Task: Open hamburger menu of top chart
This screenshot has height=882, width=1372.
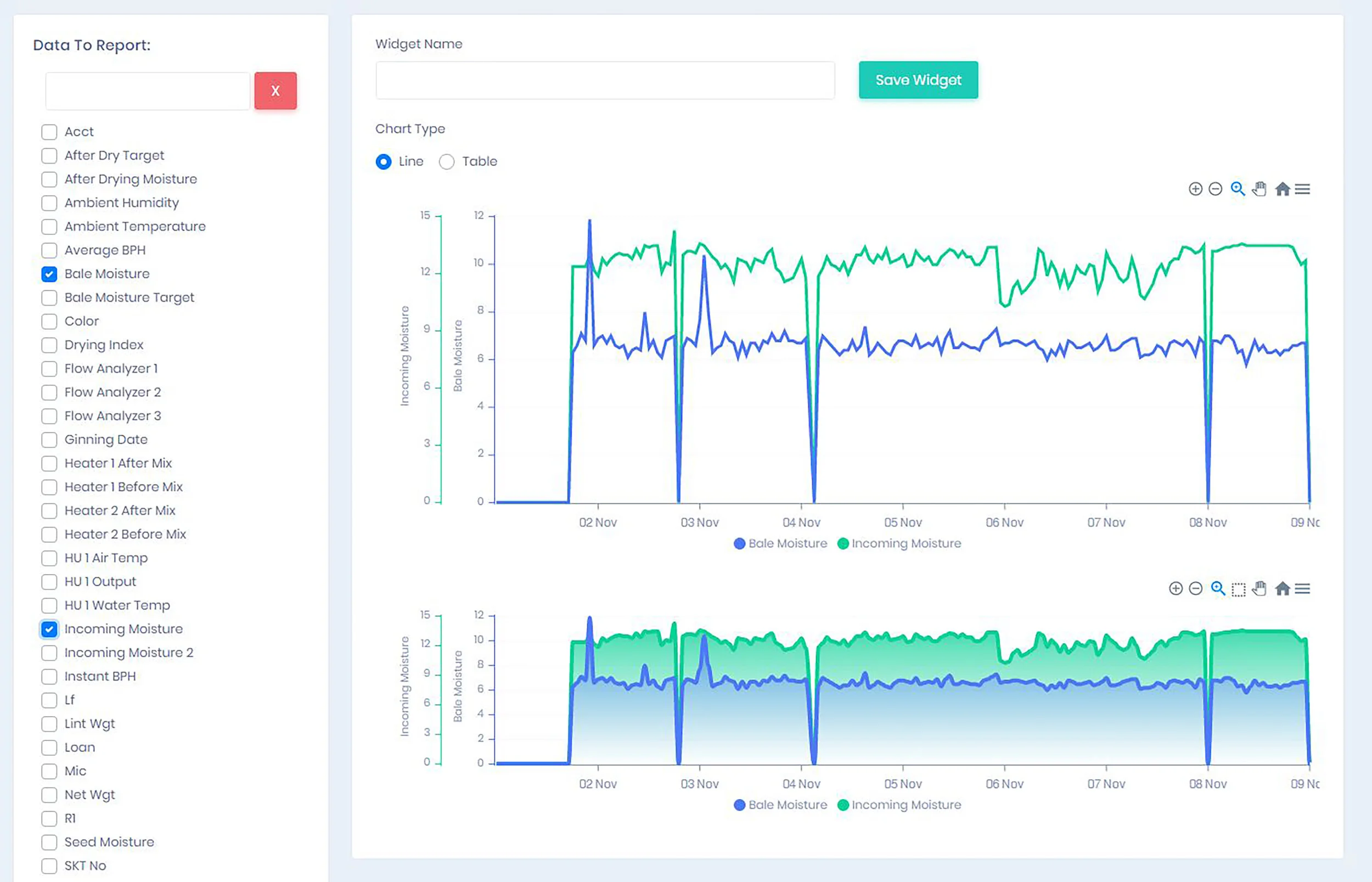Action: (x=1302, y=189)
